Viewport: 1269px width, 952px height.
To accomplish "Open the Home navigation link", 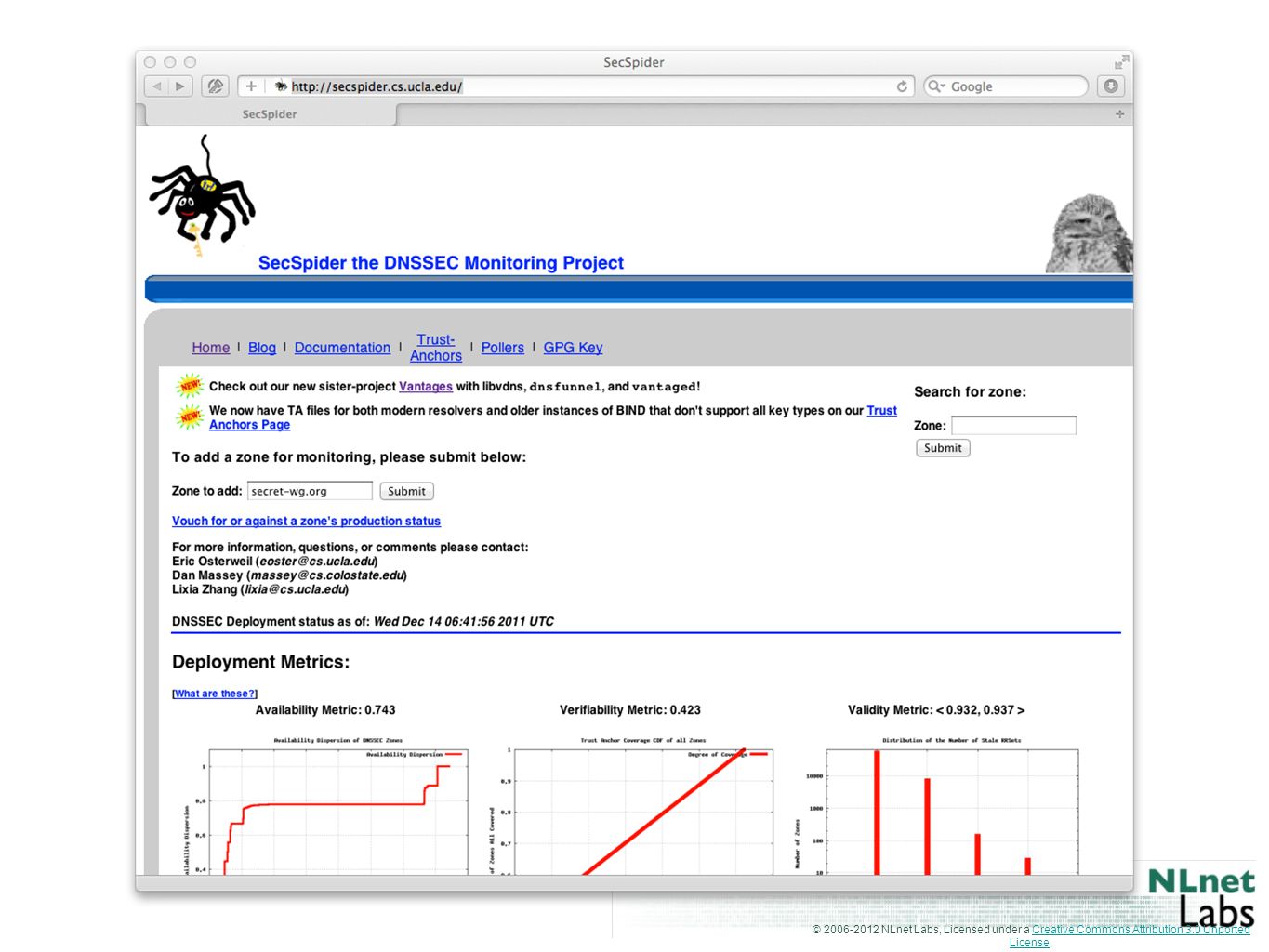I will point(211,348).
